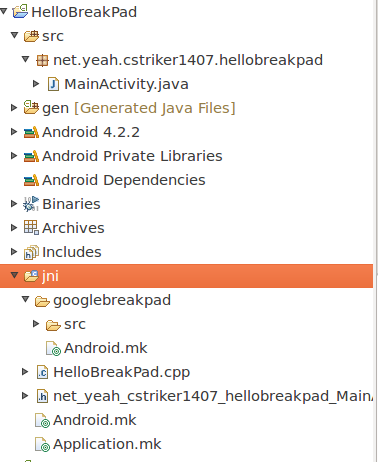Select the HelloBreakPad project label

84,12
